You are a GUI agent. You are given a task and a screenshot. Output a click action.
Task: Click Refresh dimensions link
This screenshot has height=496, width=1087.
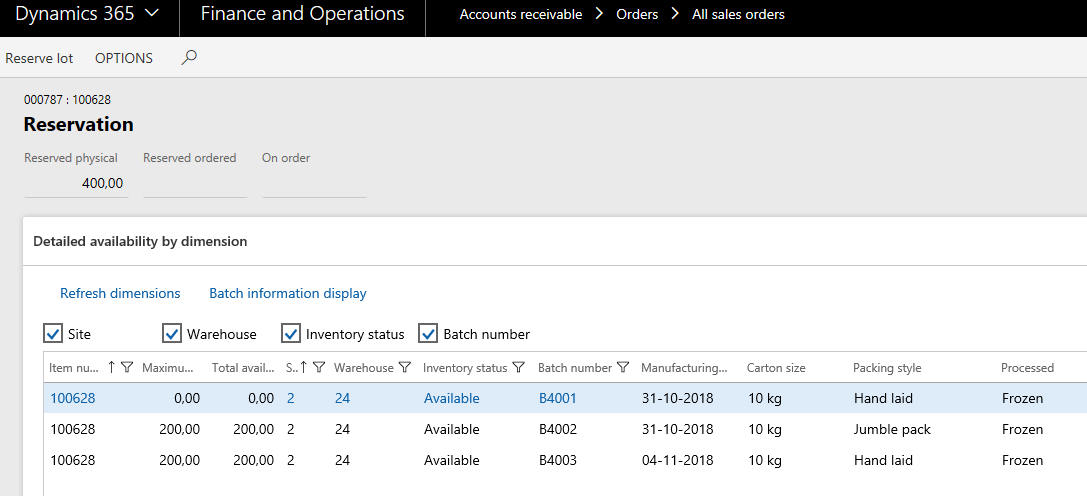point(120,293)
